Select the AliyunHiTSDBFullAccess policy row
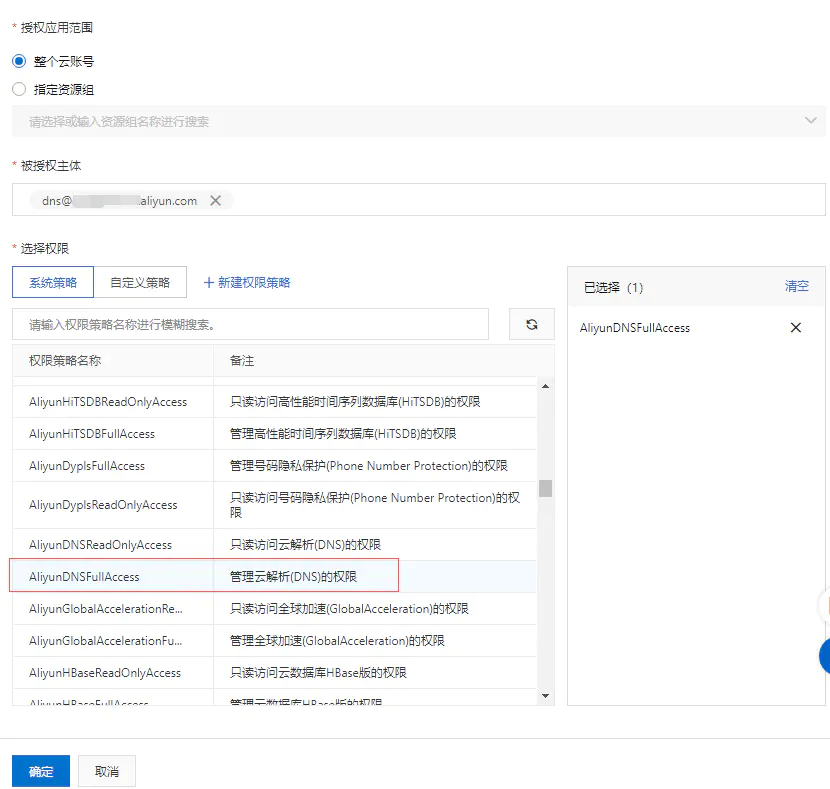The image size is (830, 789). coord(274,433)
